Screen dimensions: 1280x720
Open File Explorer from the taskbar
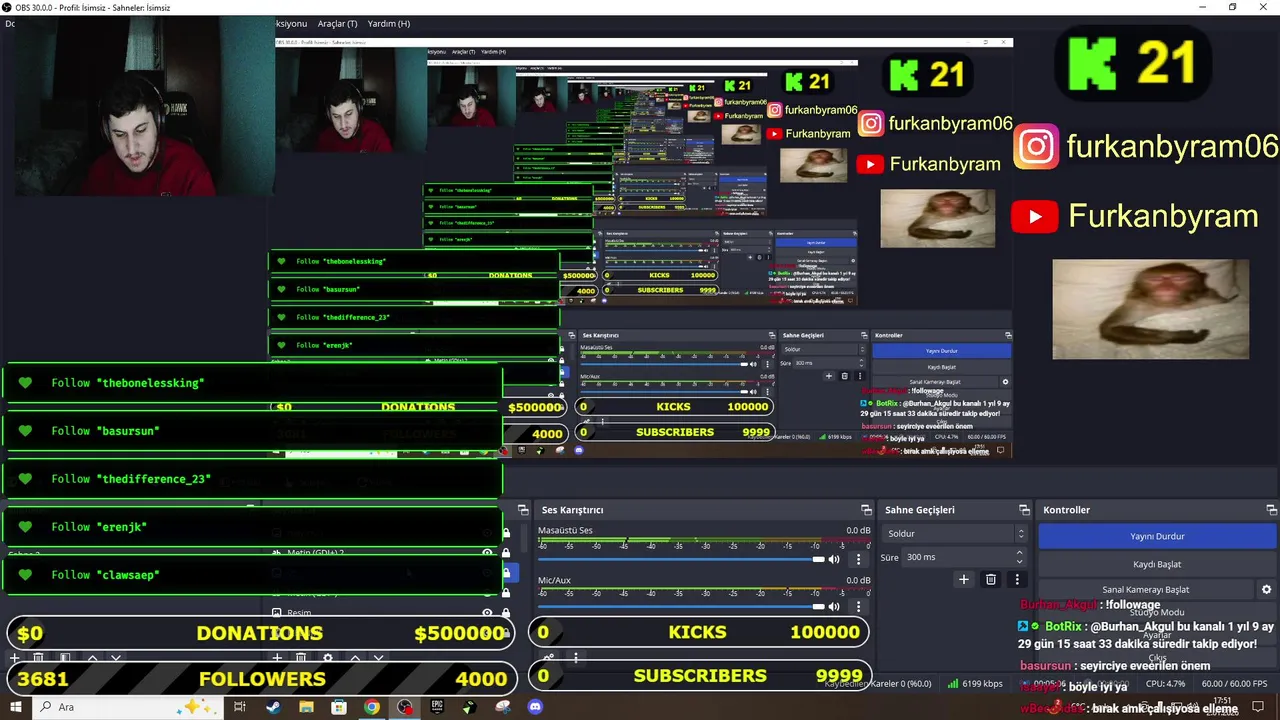pos(306,707)
